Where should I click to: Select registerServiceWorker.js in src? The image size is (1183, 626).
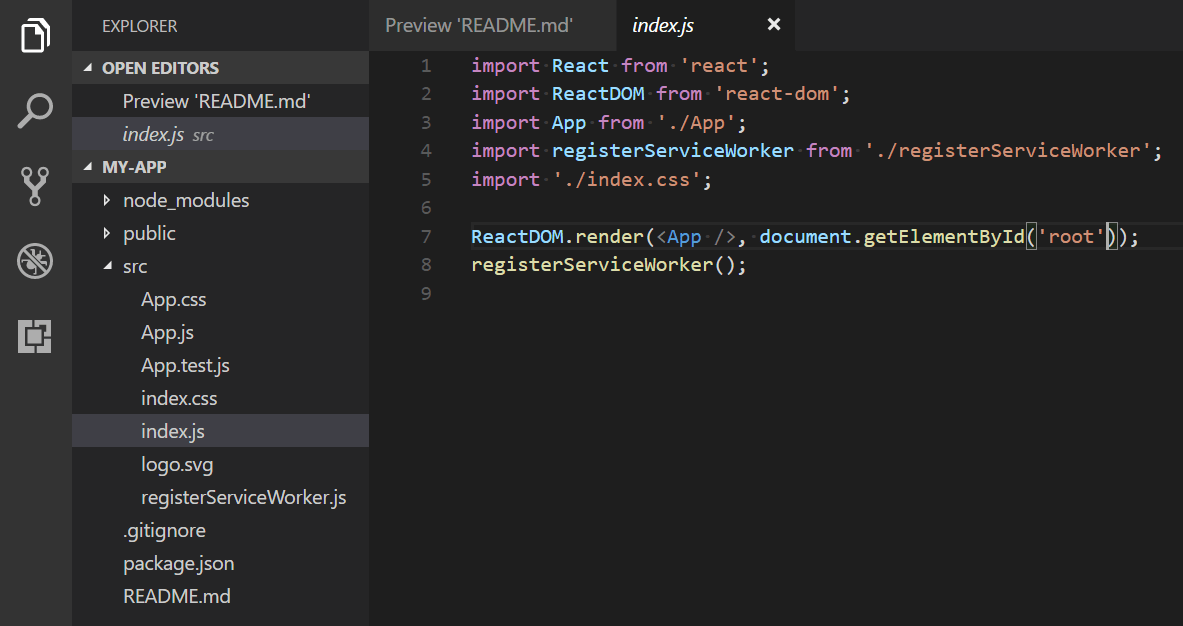(243, 497)
